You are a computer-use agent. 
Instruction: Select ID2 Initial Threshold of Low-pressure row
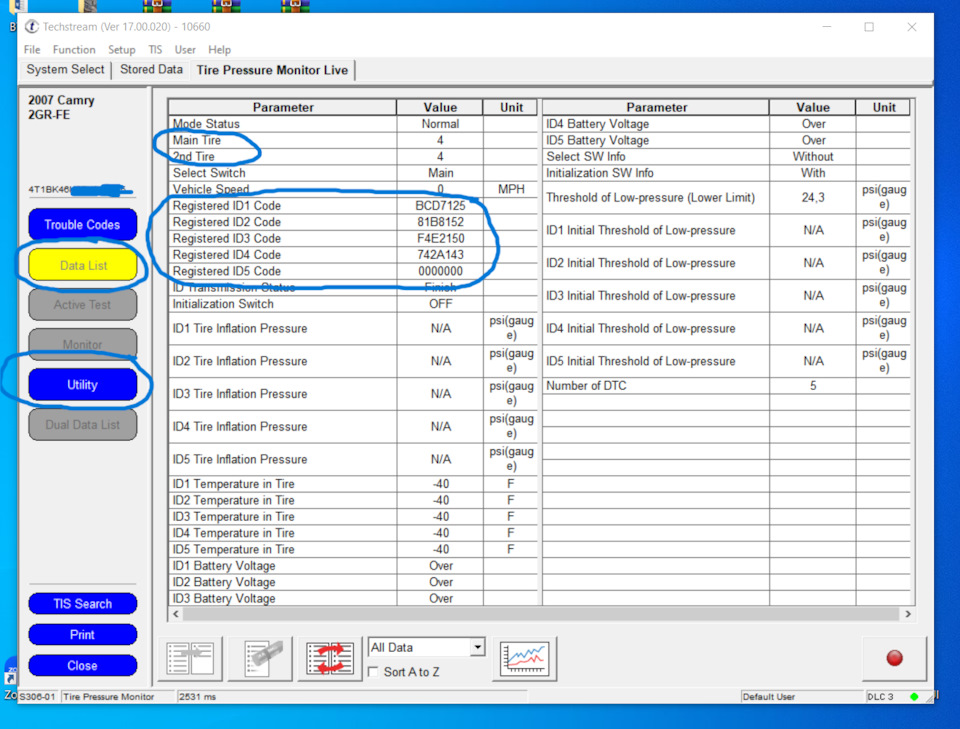click(726, 263)
